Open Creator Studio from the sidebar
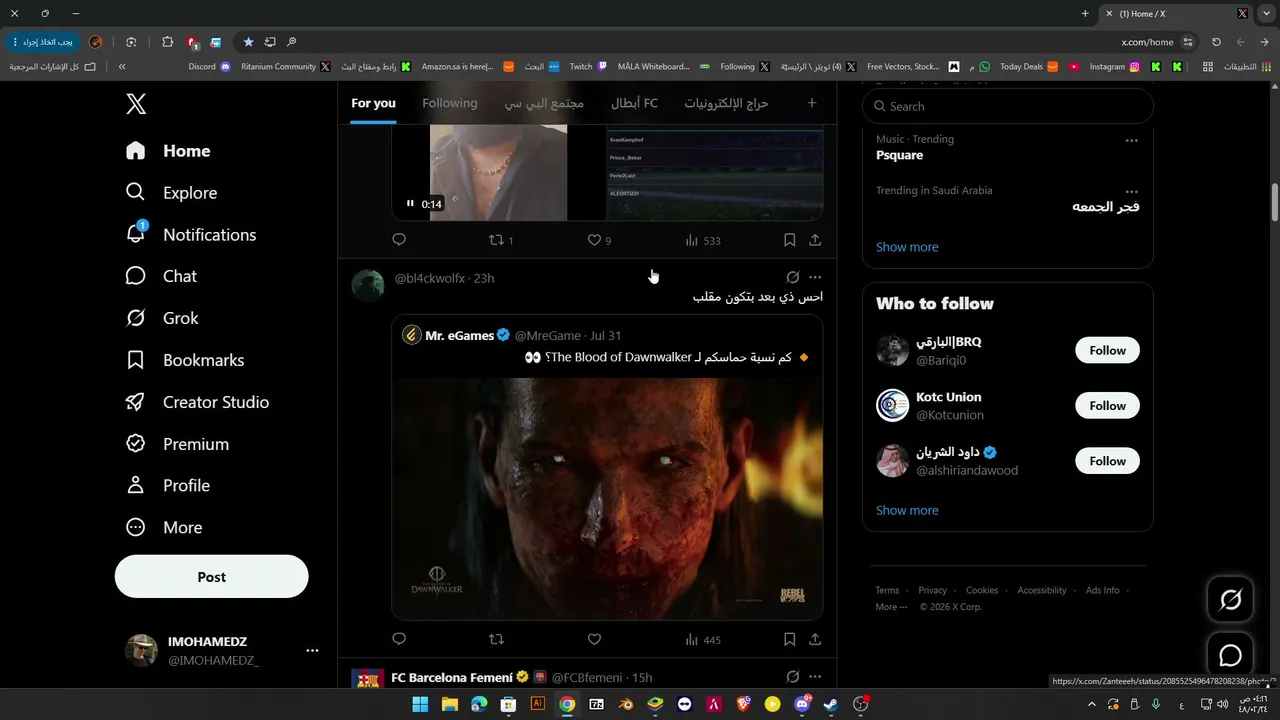 pyautogui.click(x=197, y=403)
